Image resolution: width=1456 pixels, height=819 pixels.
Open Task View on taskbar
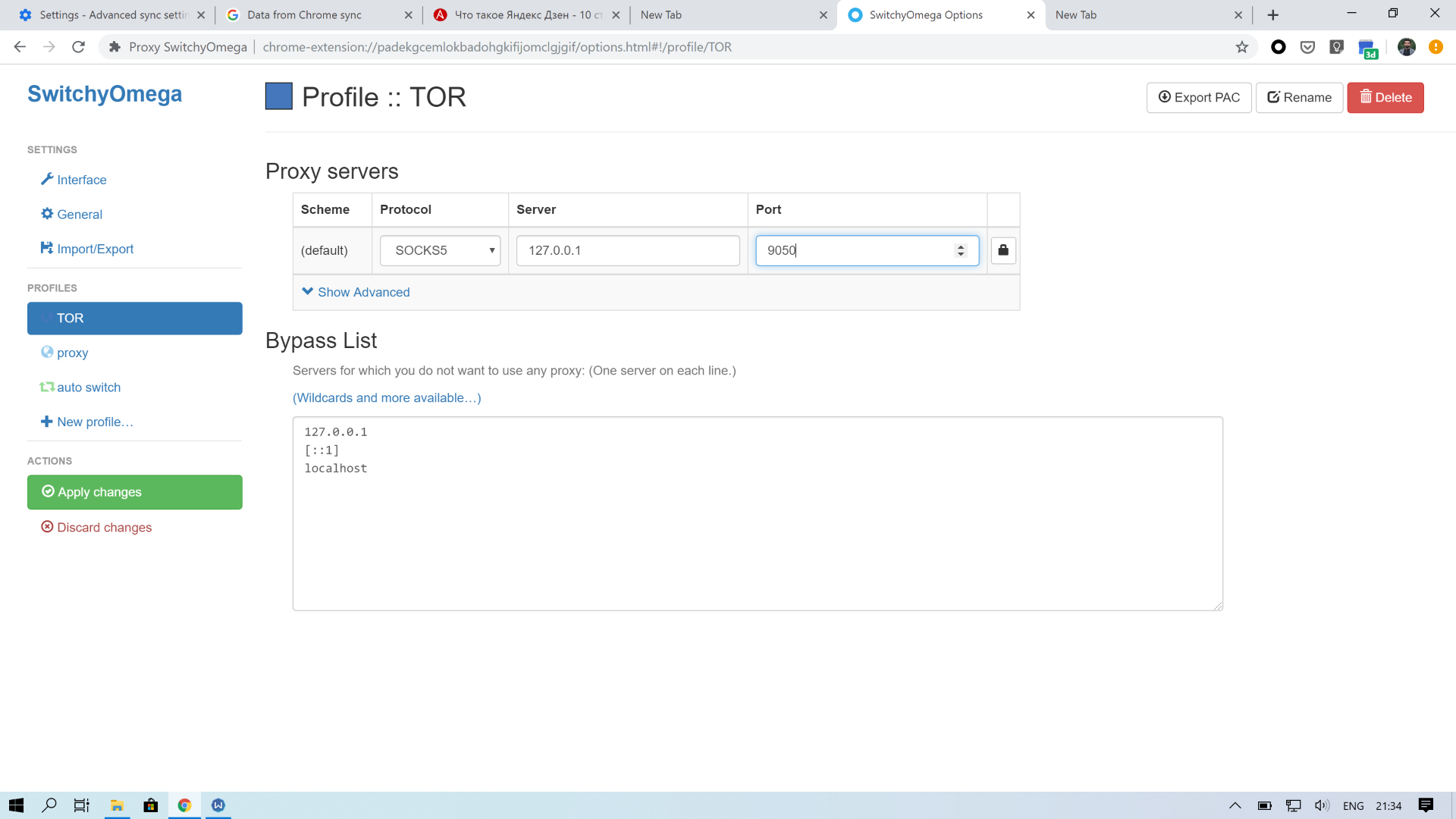coord(82,805)
